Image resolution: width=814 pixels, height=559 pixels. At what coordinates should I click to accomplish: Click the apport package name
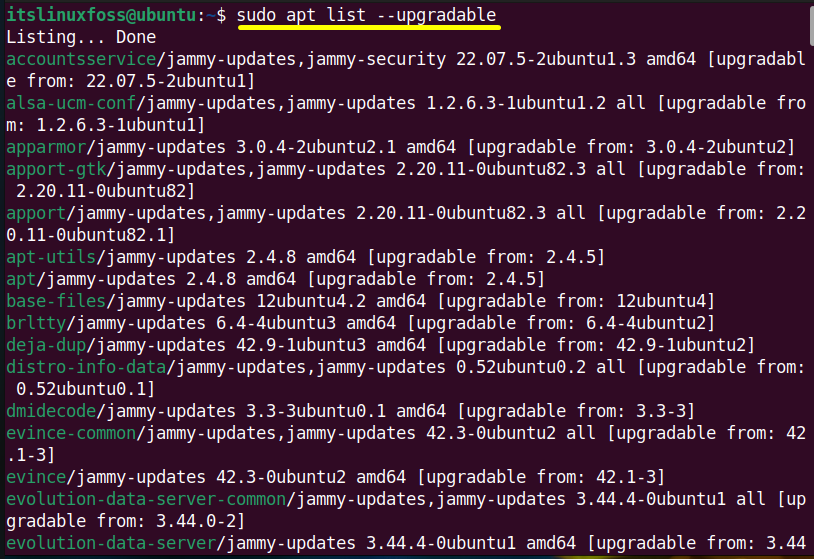point(36,213)
